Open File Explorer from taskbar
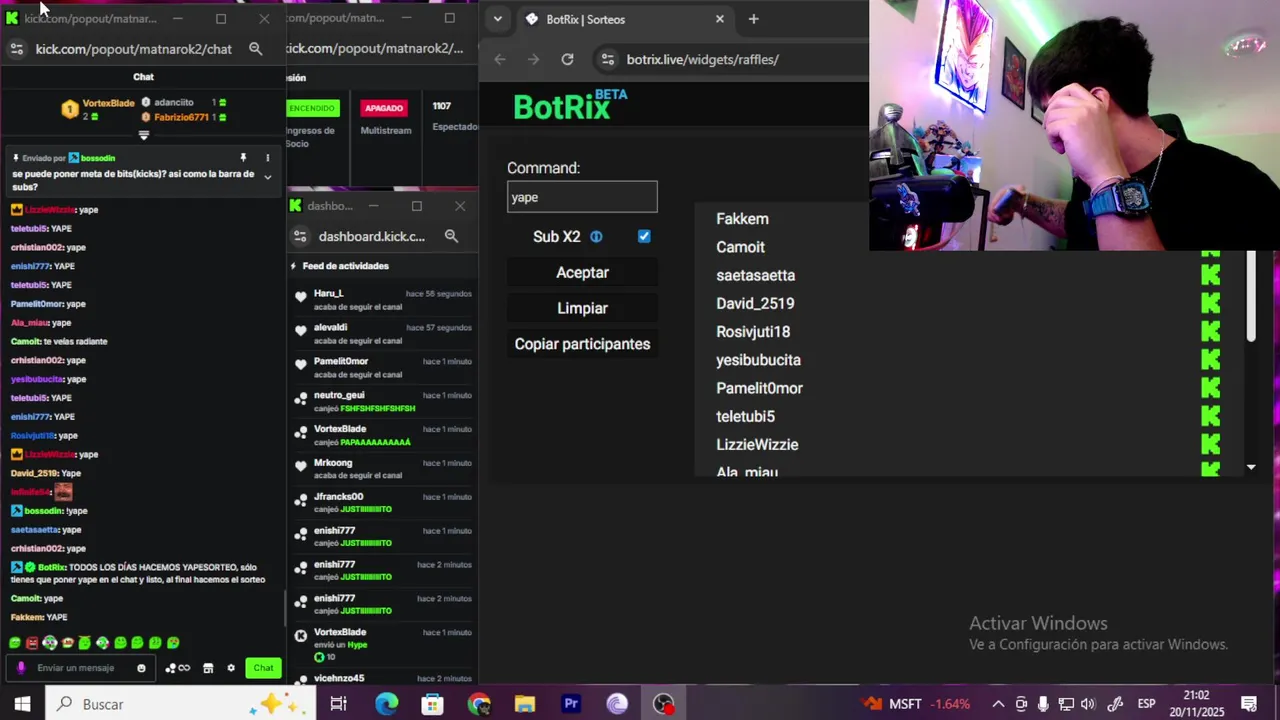The height and width of the screenshot is (720, 1280). (525, 704)
